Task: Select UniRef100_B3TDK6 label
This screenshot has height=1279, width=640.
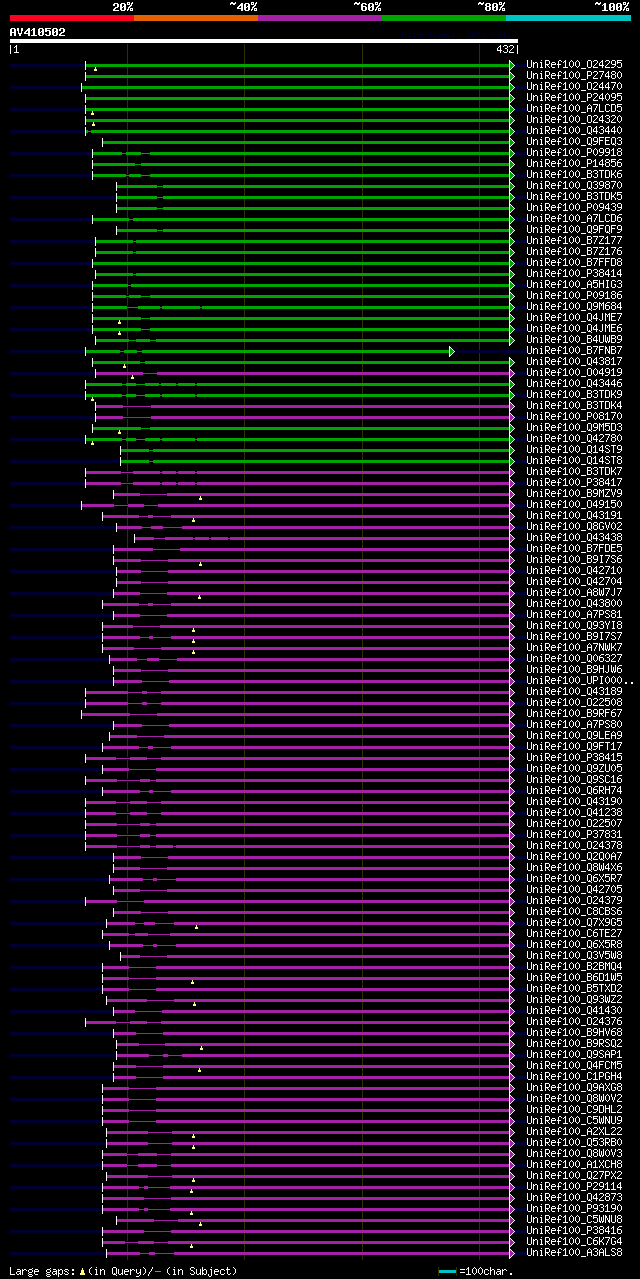Action: tap(573, 174)
